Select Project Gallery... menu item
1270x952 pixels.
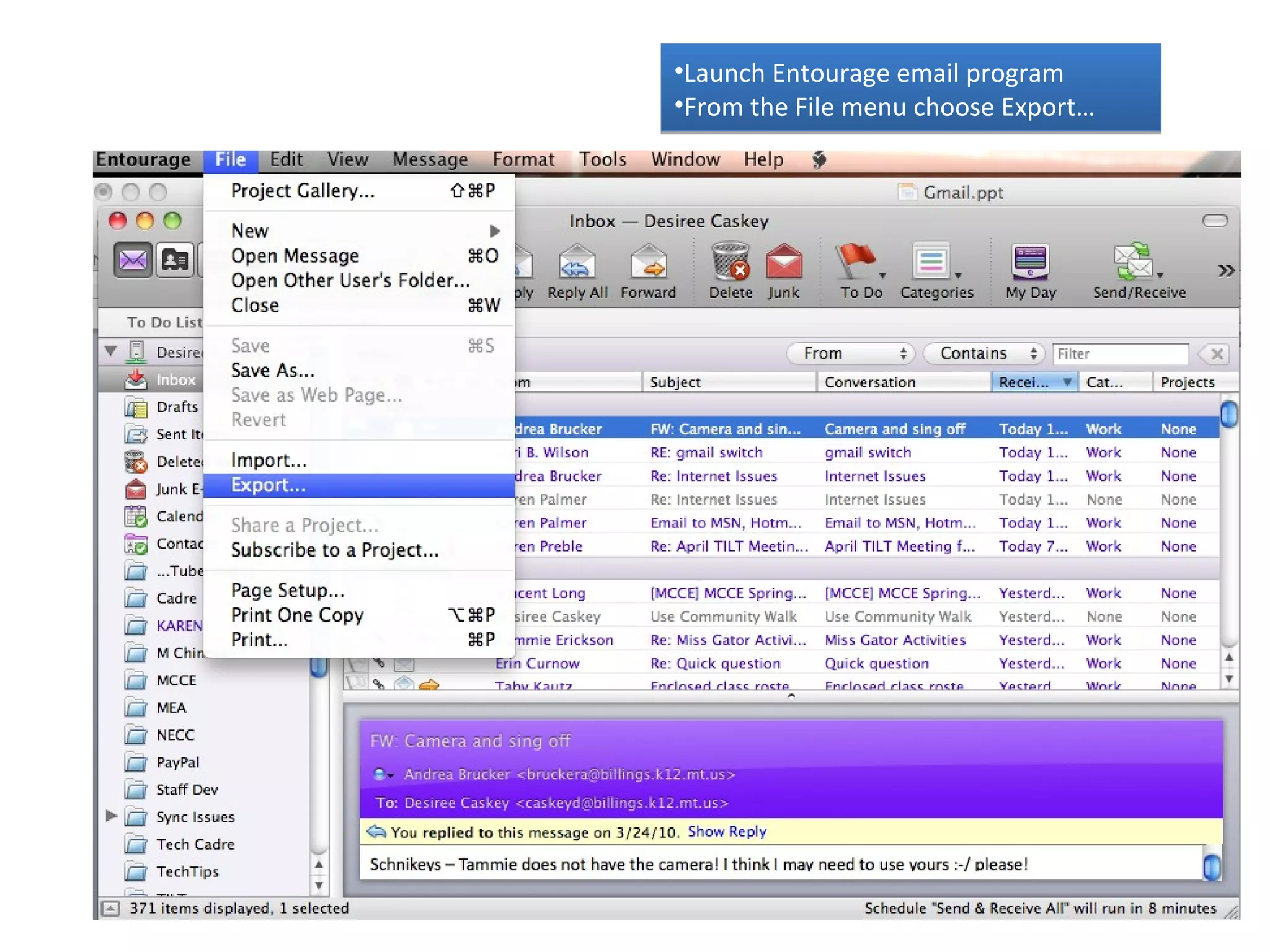pyautogui.click(x=359, y=191)
